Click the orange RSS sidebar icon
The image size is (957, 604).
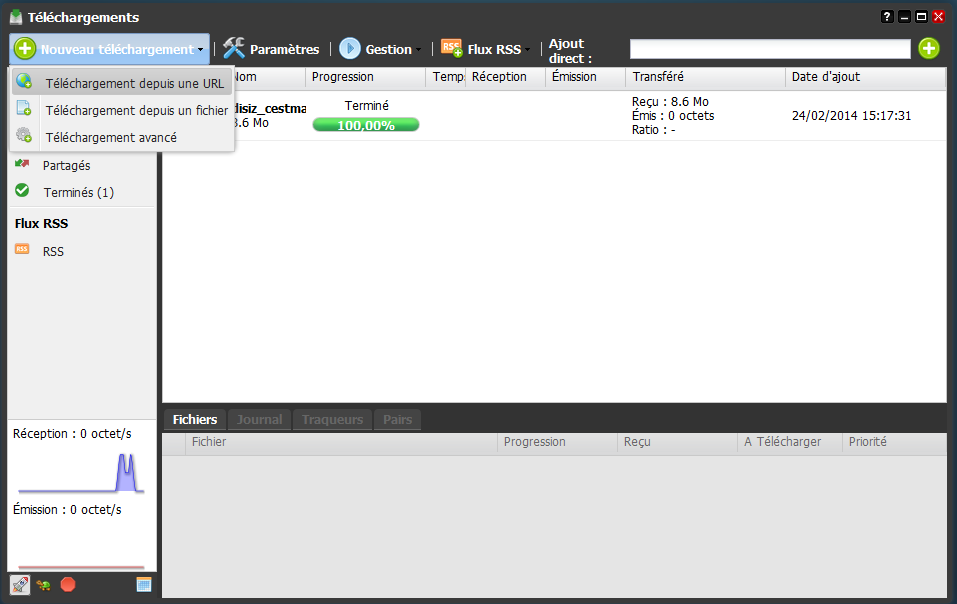22,249
